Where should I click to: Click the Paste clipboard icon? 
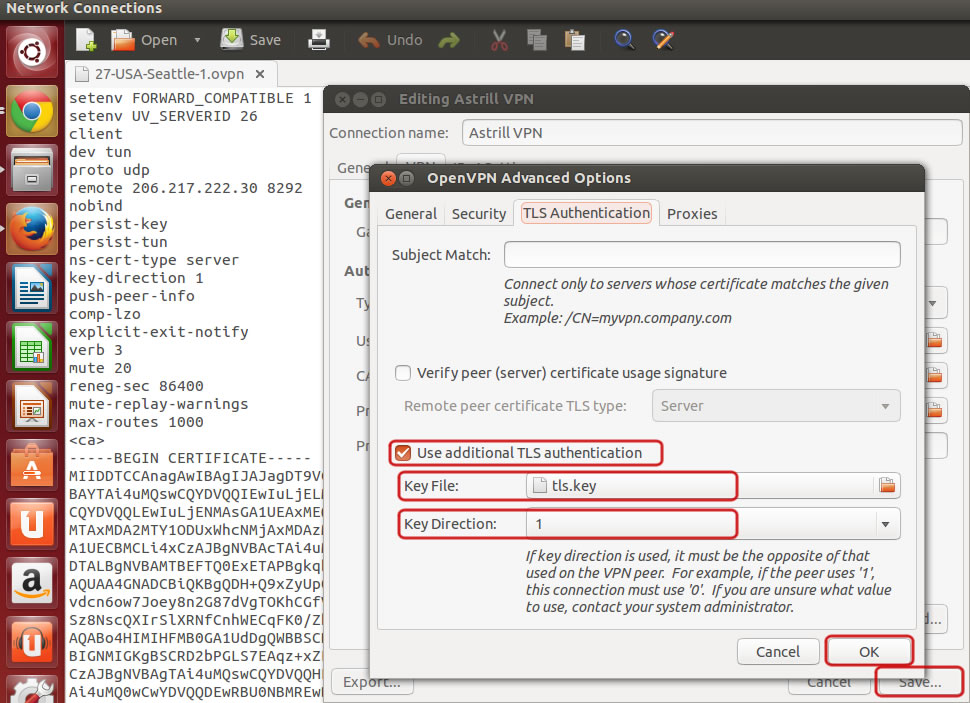[x=575, y=40]
